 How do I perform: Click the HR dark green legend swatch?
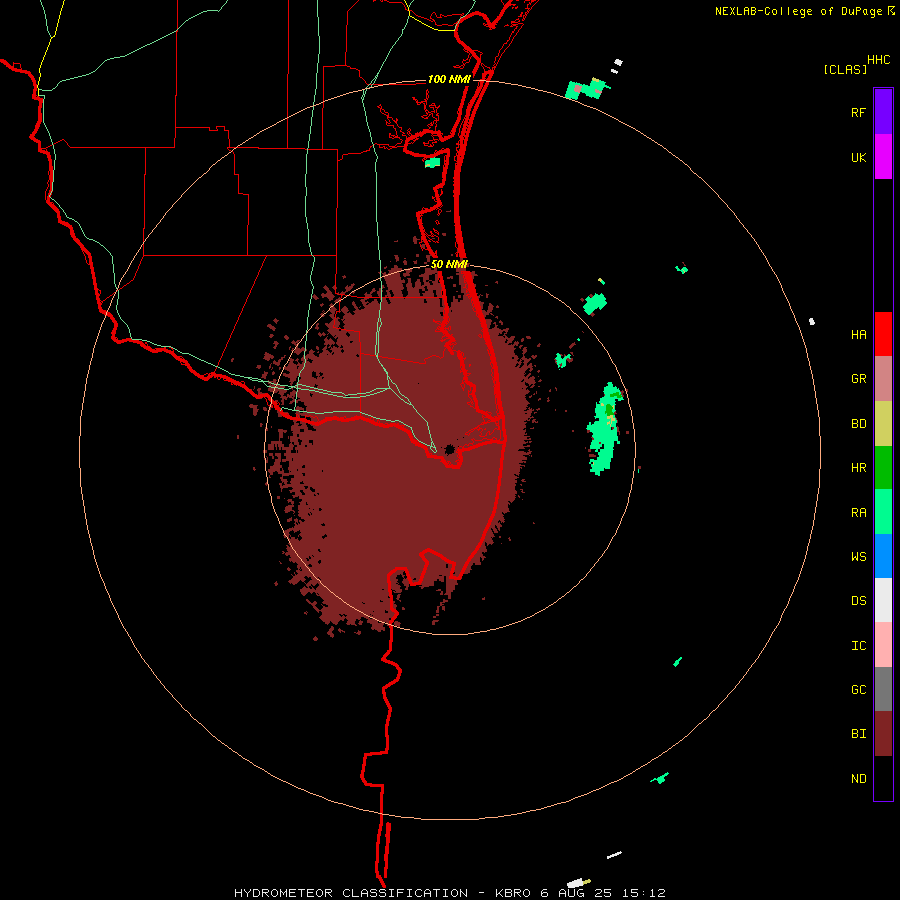point(883,468)
